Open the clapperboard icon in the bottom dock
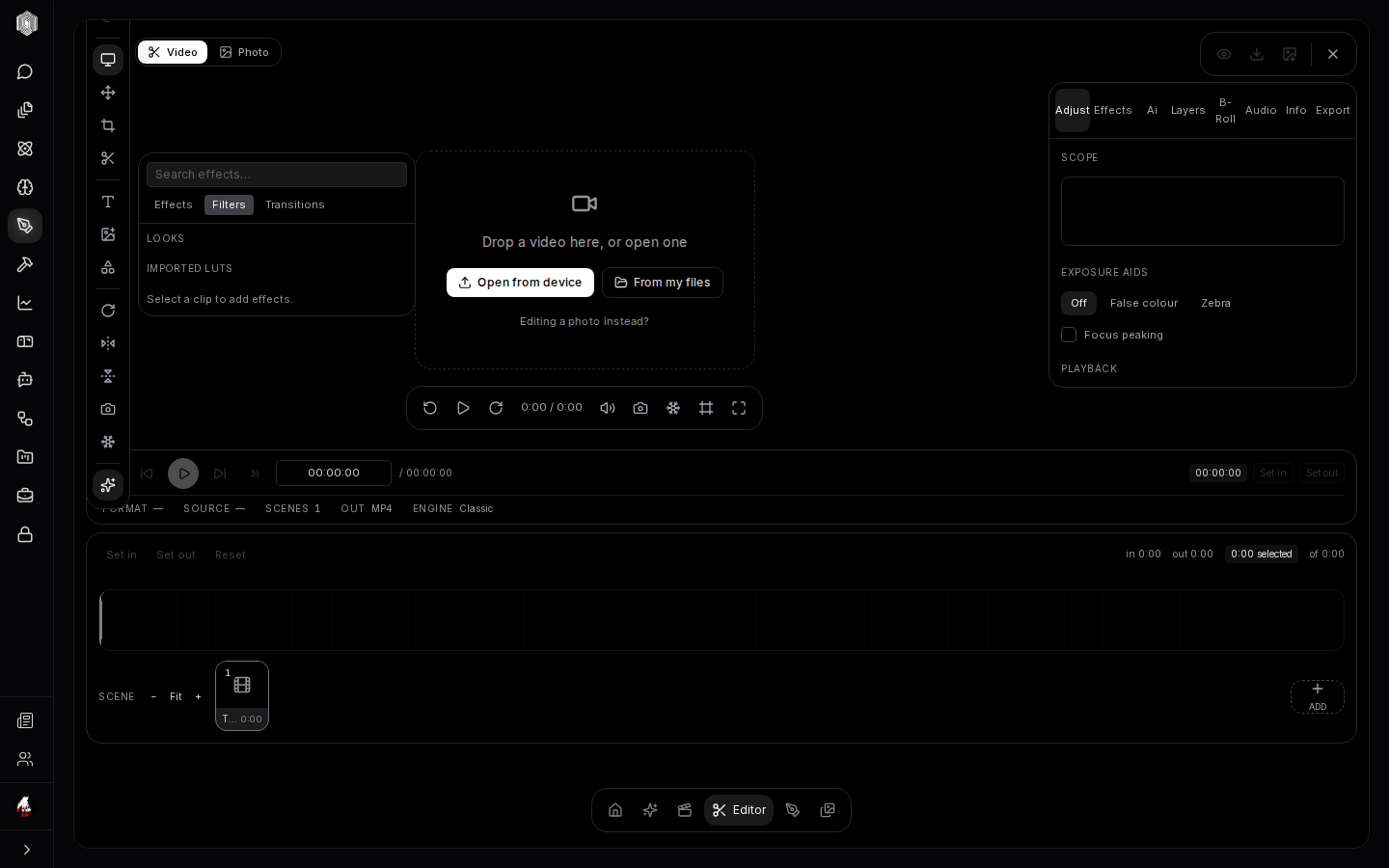 (685, 810)
